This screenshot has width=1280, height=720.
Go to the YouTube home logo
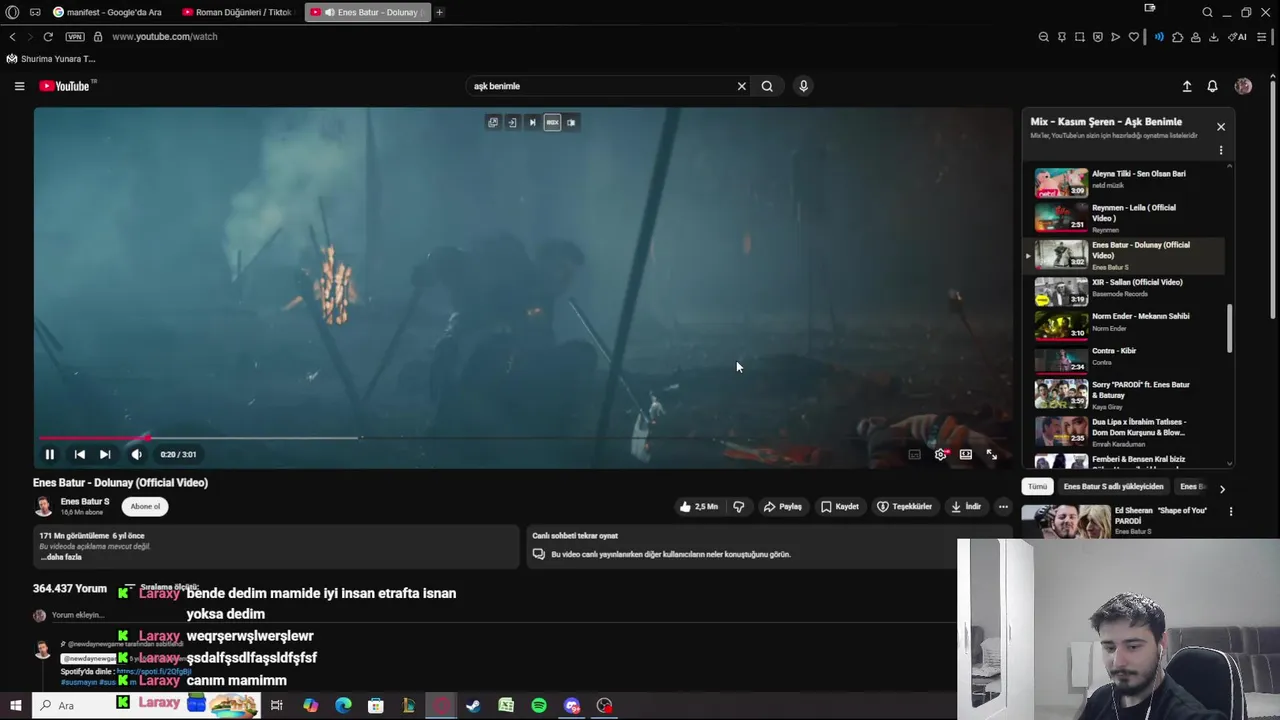click(x=65, y=86)
